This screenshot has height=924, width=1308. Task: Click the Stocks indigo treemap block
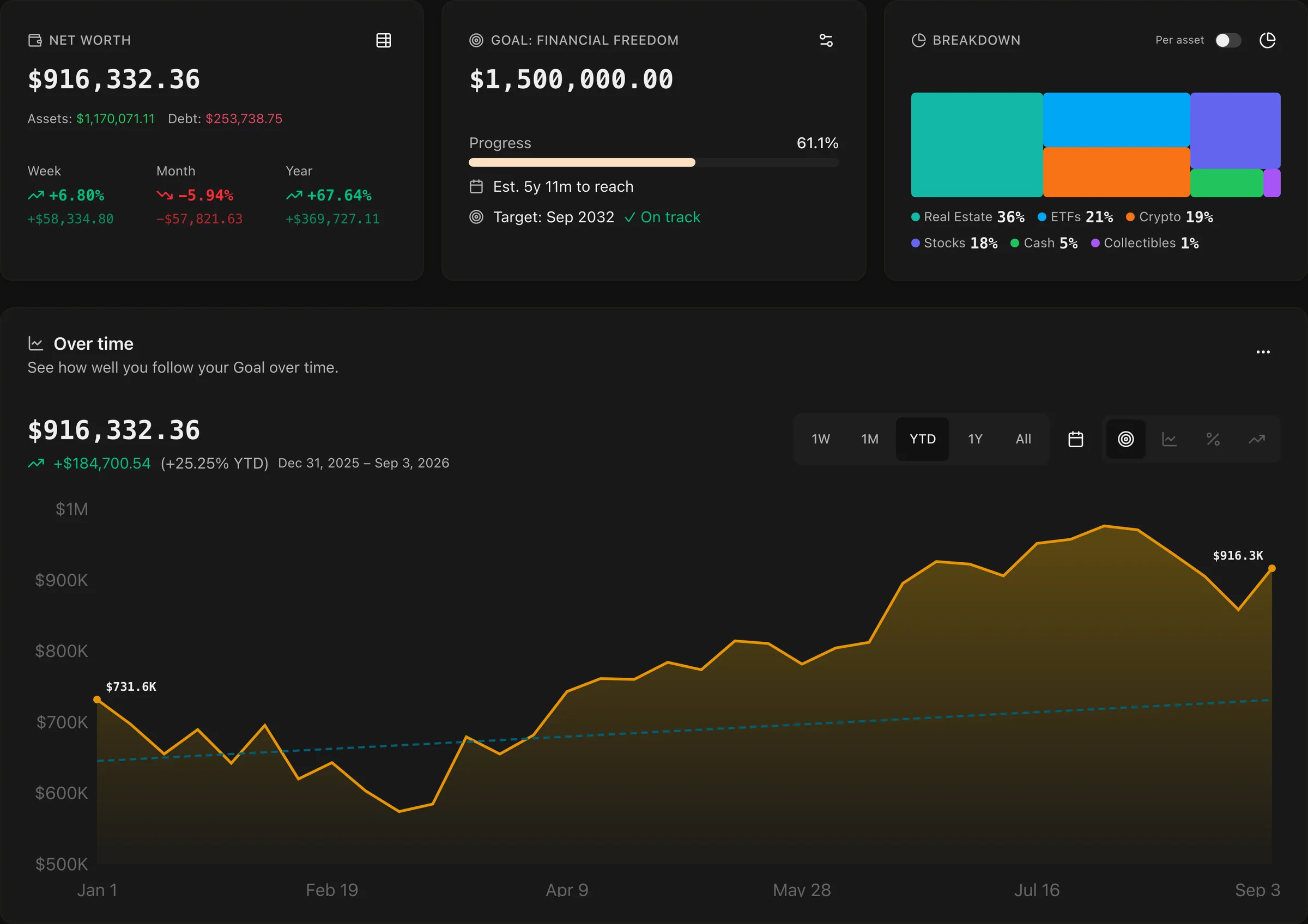pyautogui.click(x=1235, y=130)
